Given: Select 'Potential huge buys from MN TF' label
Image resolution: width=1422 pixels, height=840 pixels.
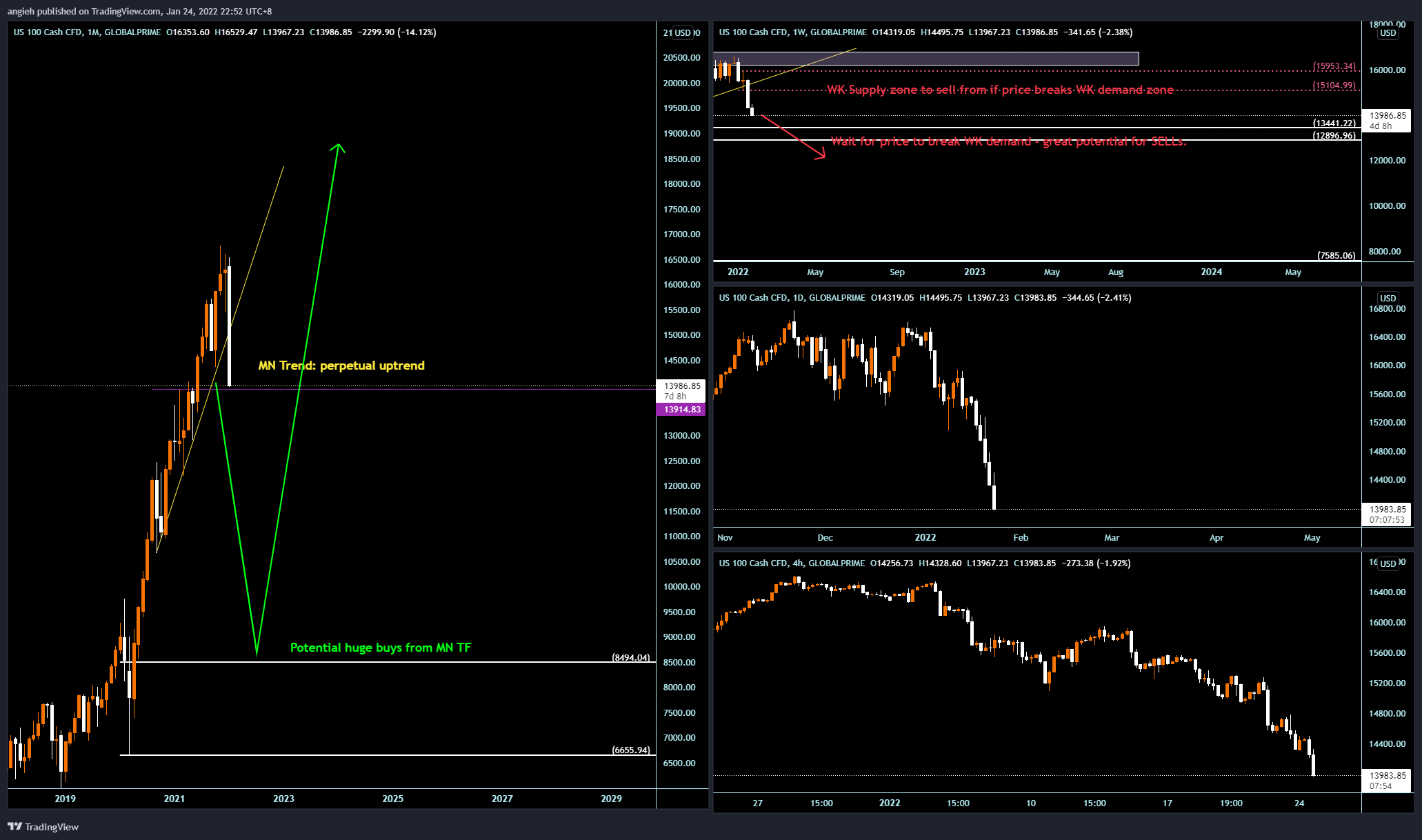Looking at the screenshot, I should click(381, 648).
